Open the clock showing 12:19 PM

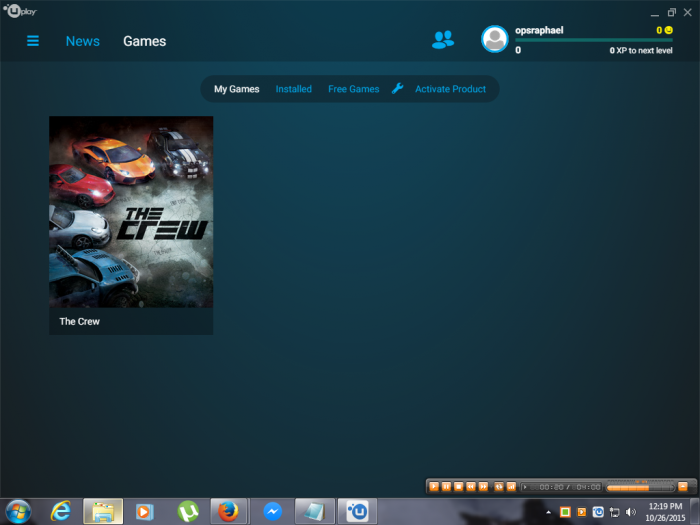(665, 512)
